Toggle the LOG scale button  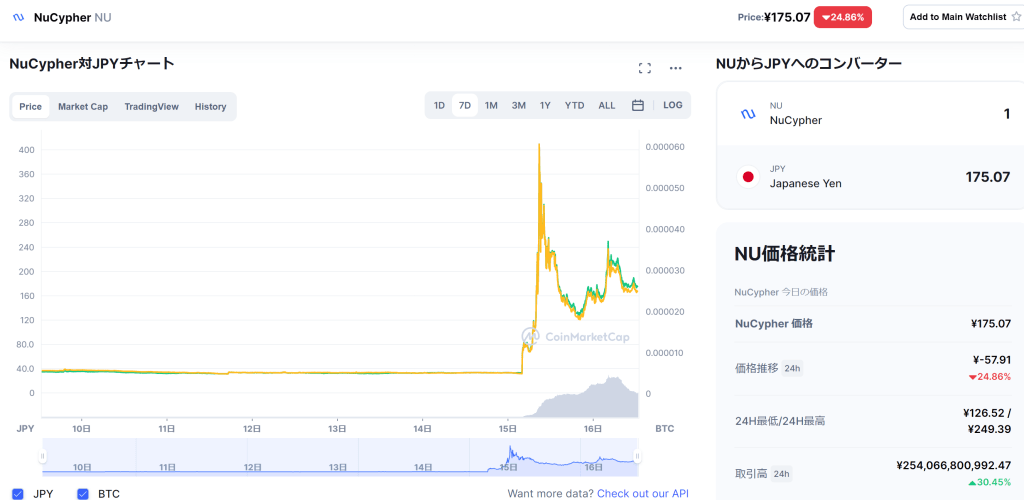[673, 105]
